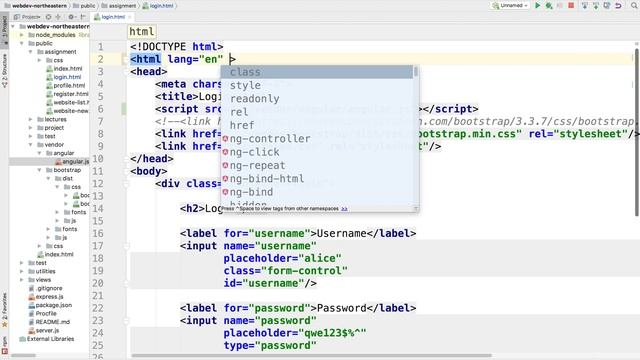Collapse the bootstrap folder
This screenshot has height=360, width=640.
point(40,170)
